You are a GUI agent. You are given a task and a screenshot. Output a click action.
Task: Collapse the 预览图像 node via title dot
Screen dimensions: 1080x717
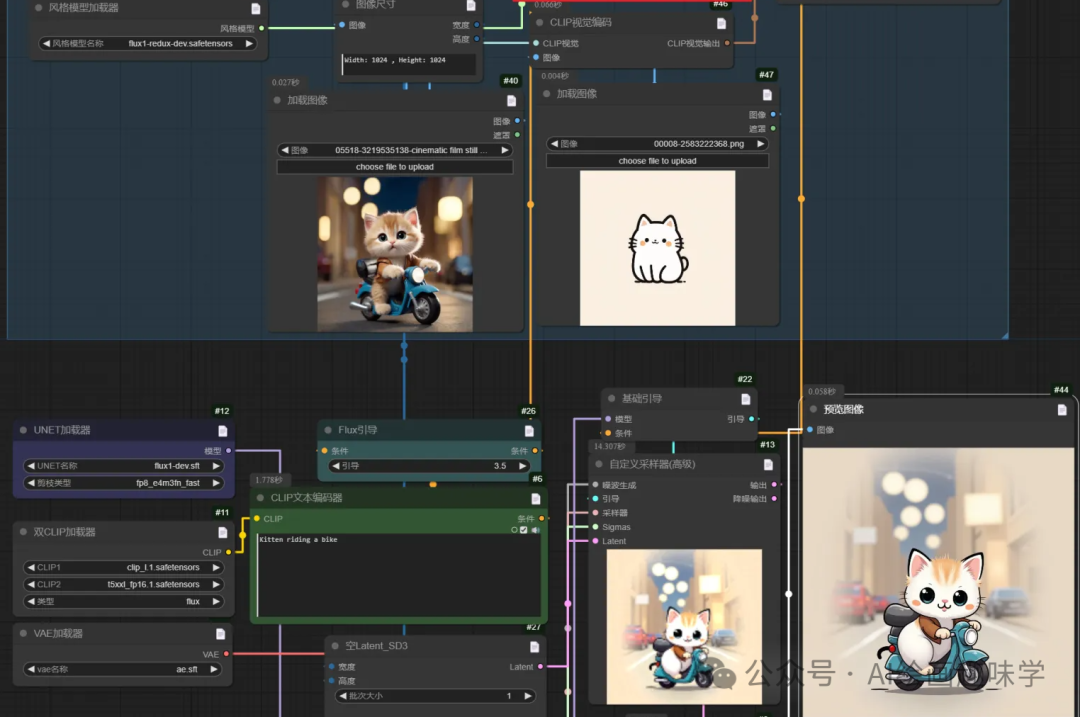pos(813,409)
